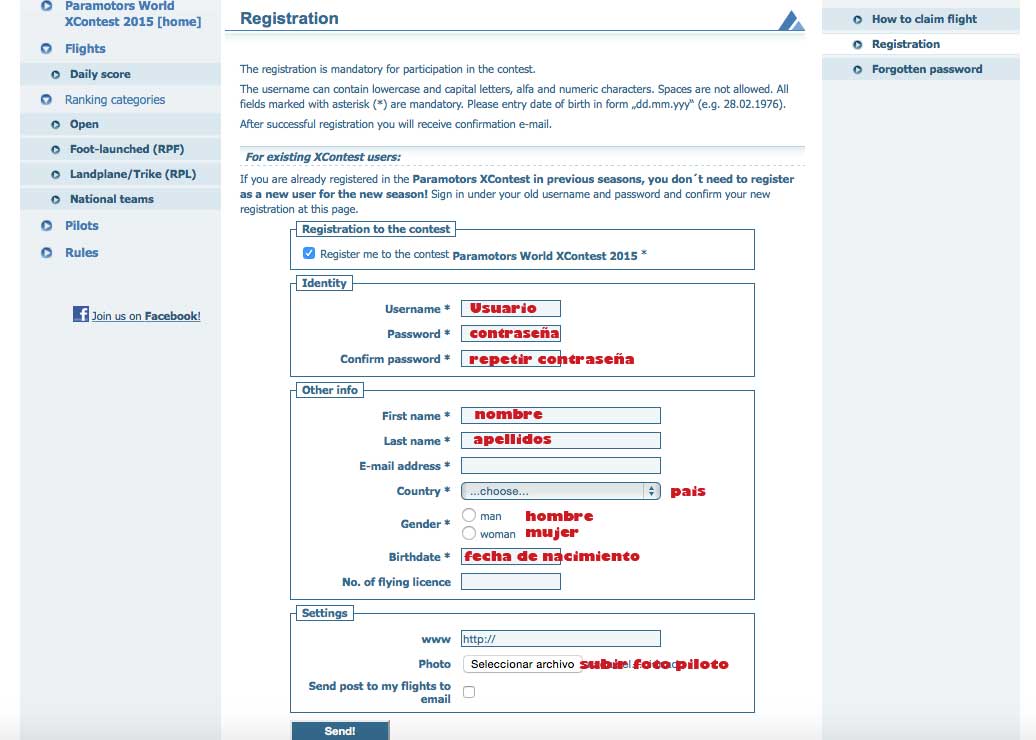Open the Country dropdown list

[x=560, y=491]
